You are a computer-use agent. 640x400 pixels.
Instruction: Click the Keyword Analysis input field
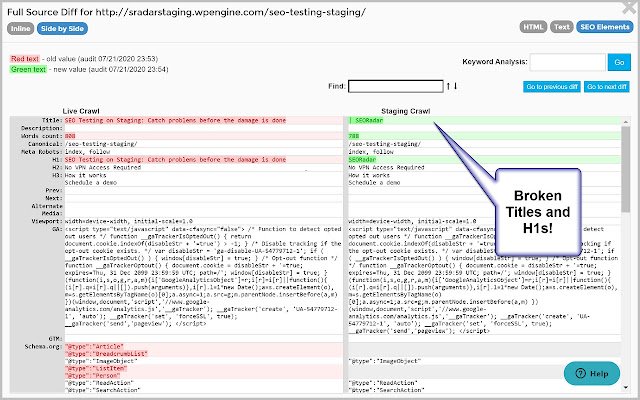coord(567,62)
